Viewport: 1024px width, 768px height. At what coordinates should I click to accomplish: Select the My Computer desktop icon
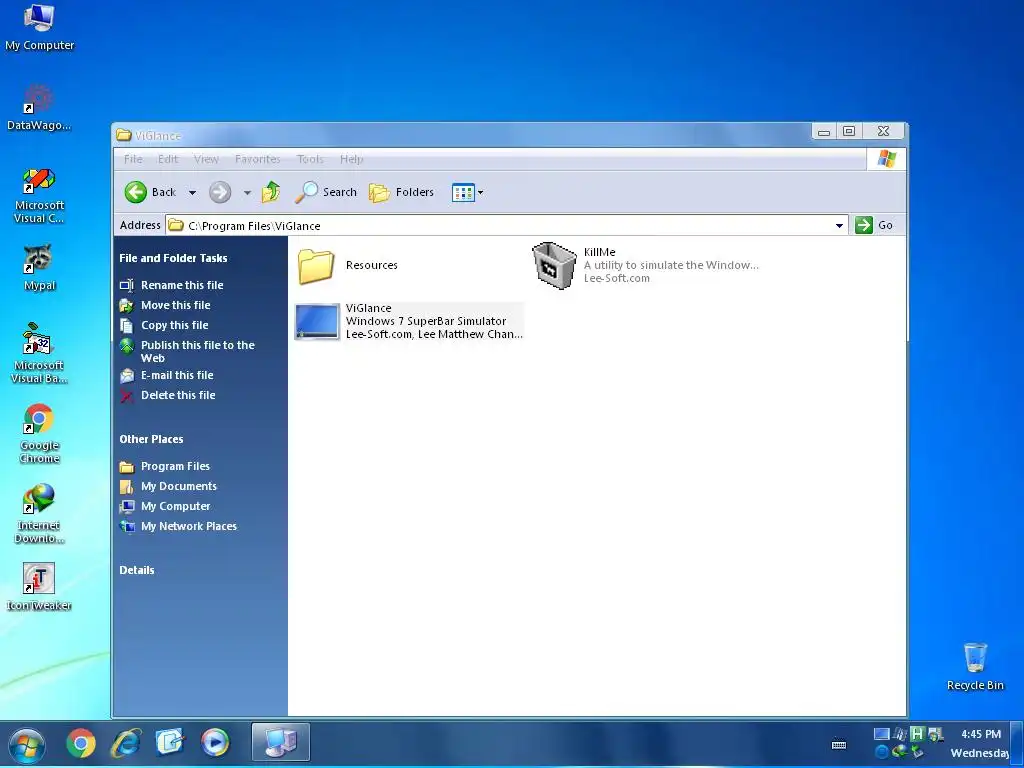point(39,27)
